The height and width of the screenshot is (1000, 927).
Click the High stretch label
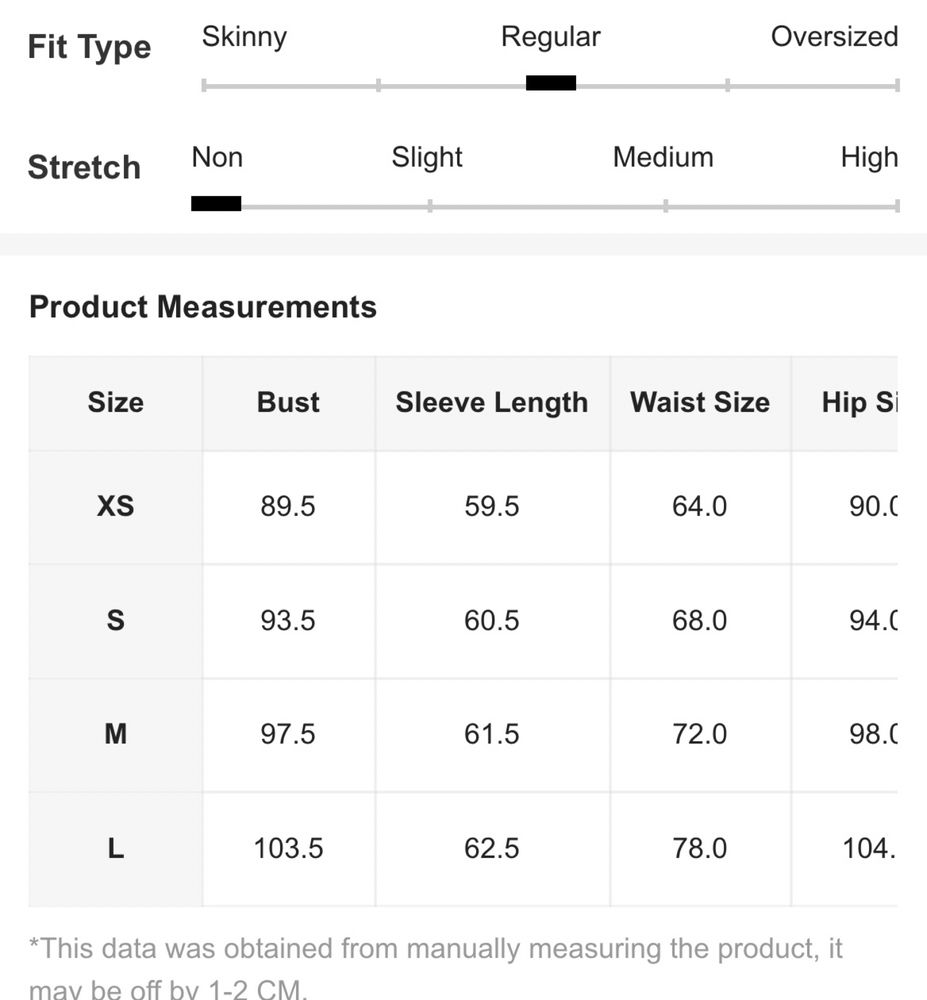point(870,158)
